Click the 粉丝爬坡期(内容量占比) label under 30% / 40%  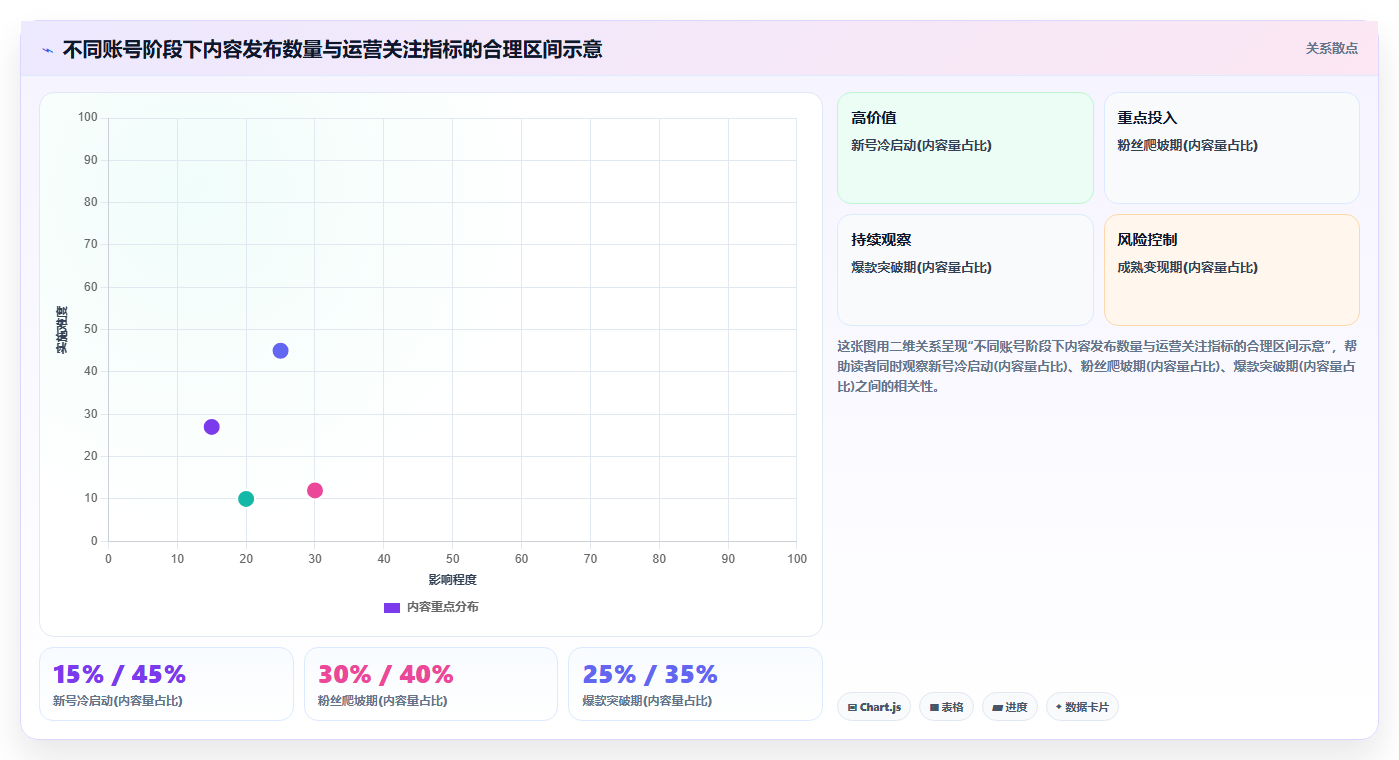pyautogui.click(x=382, y=701)
